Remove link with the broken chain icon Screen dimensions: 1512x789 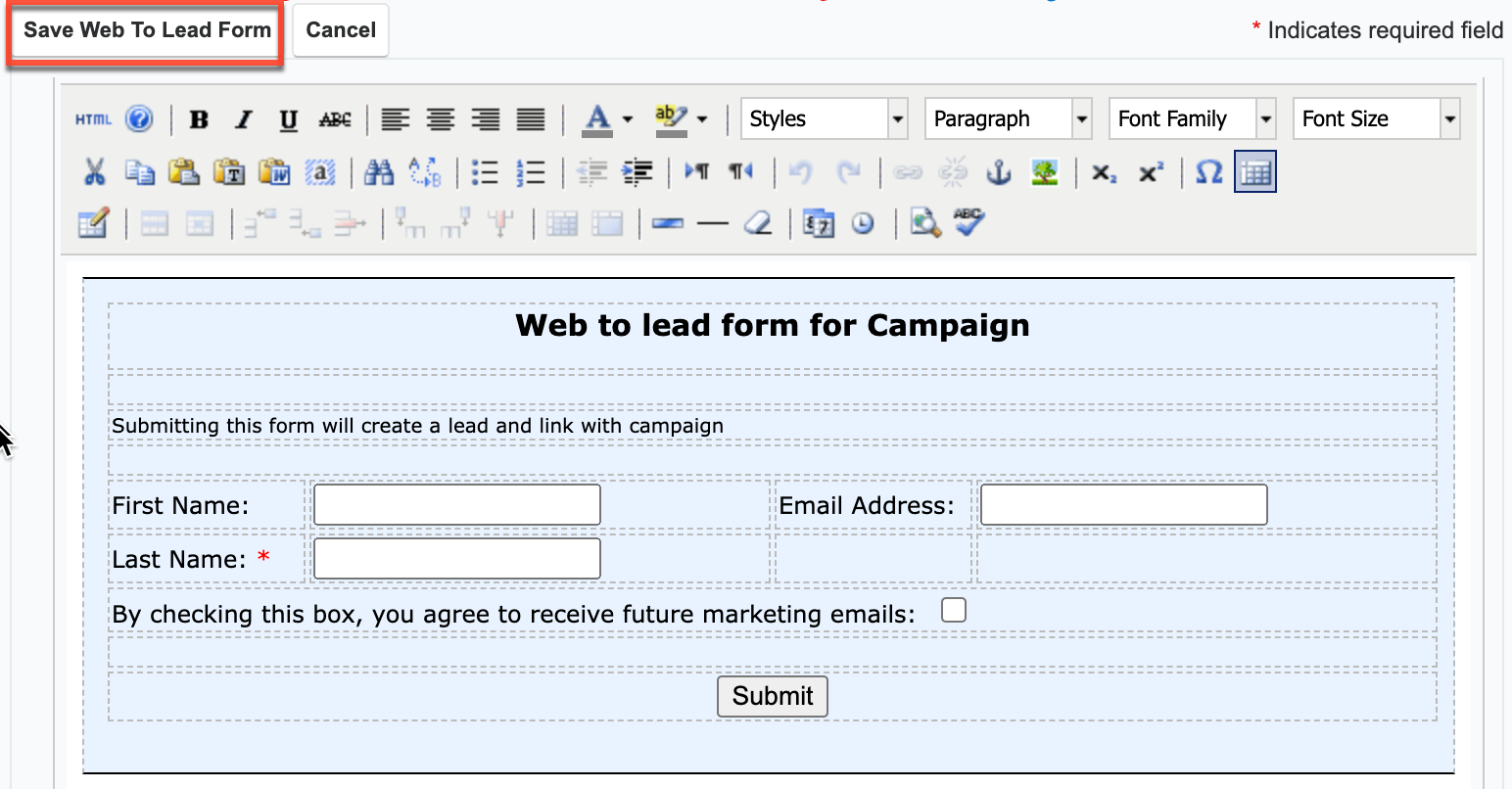(953, 172)
